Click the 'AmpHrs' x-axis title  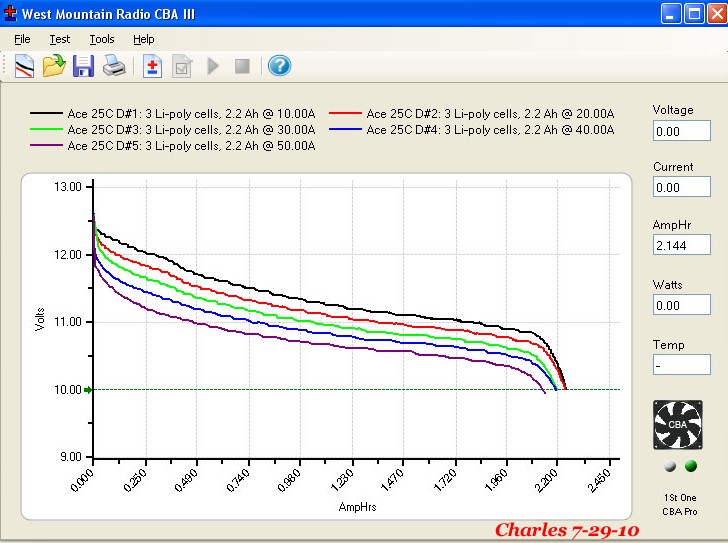point(357,507)
